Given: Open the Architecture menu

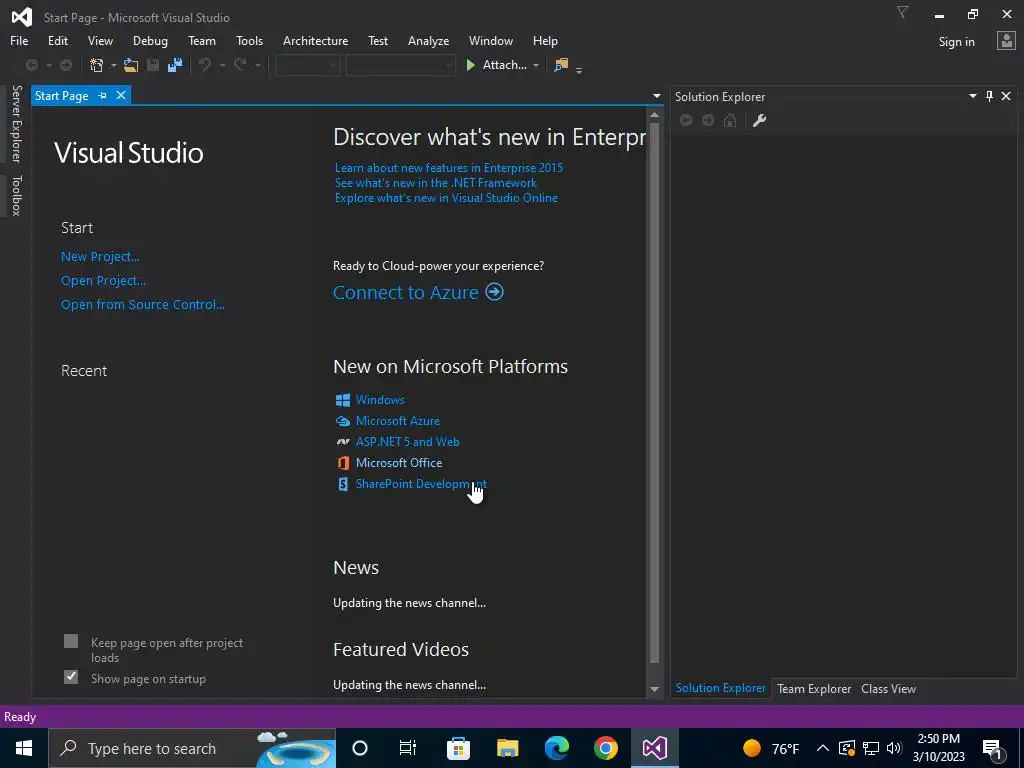Looking at the screenshot, I should pyautogui.click(x=315, y=40).
